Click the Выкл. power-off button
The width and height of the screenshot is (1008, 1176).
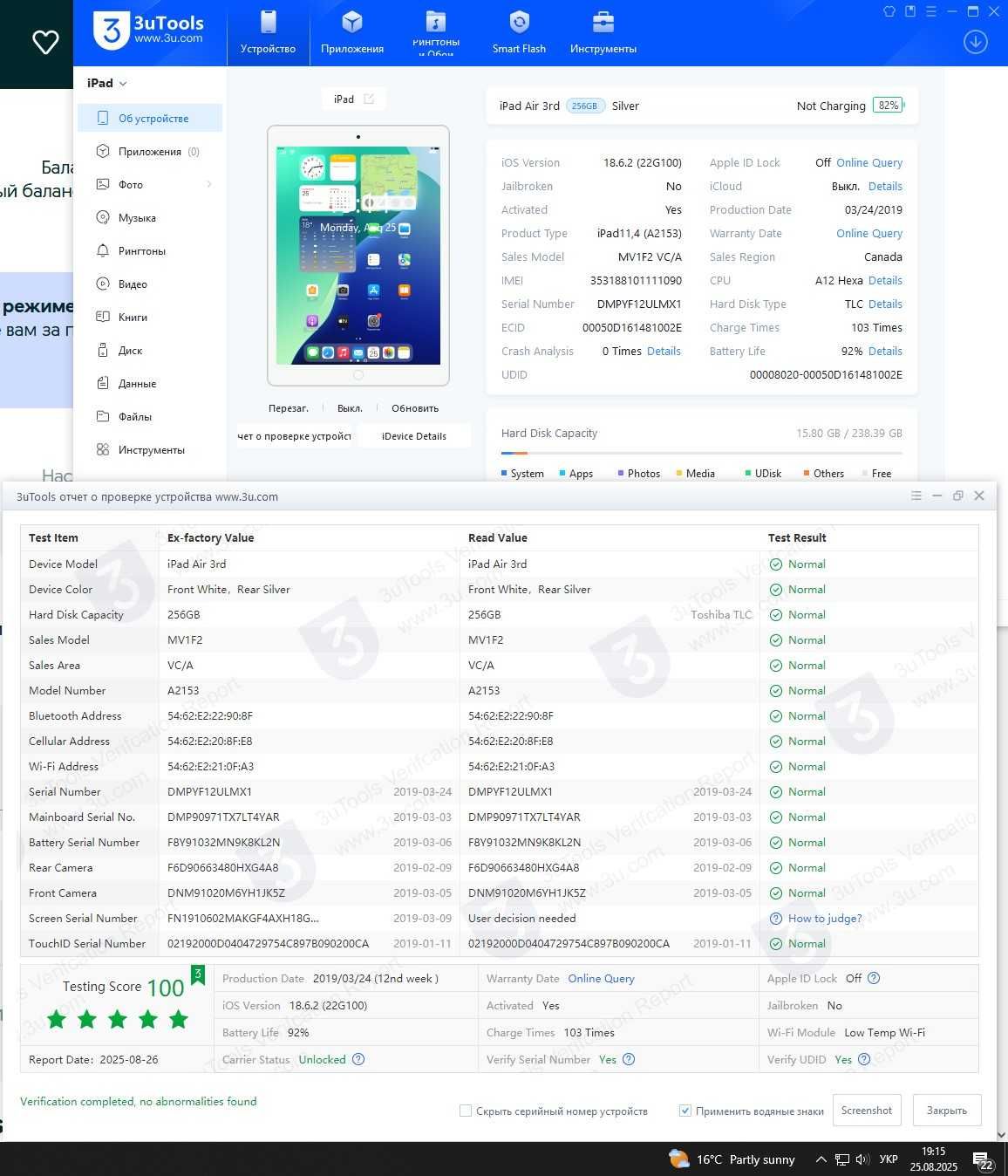click(x=350, y=408)
